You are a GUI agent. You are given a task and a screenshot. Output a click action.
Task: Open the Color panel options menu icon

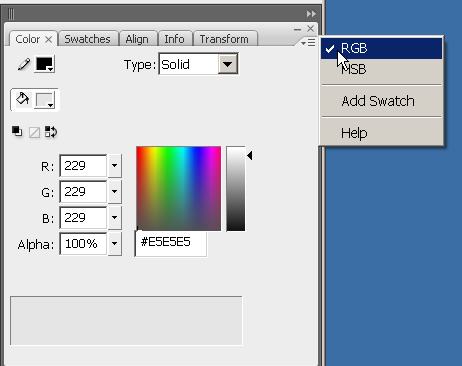(308, 43)
